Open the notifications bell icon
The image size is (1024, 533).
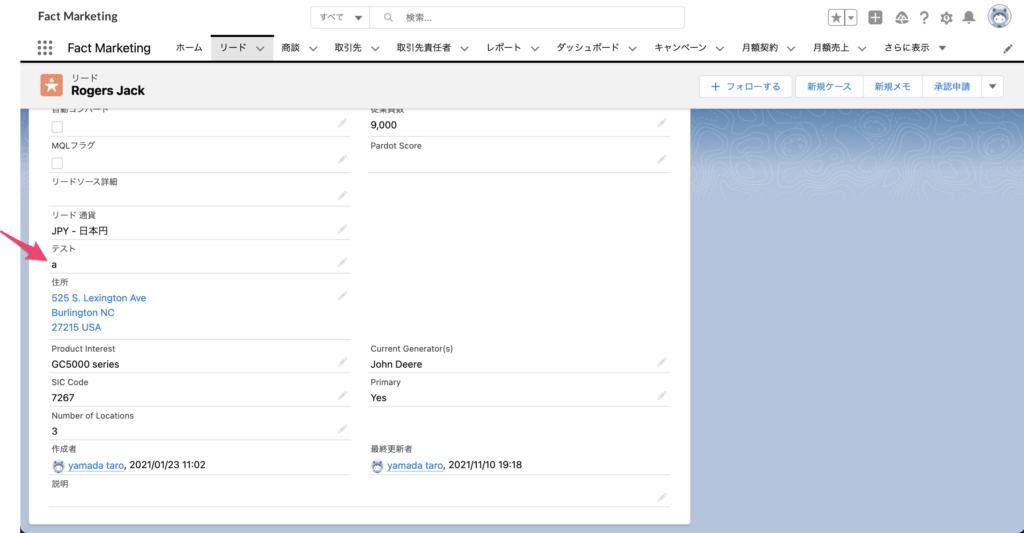(969, 18)
